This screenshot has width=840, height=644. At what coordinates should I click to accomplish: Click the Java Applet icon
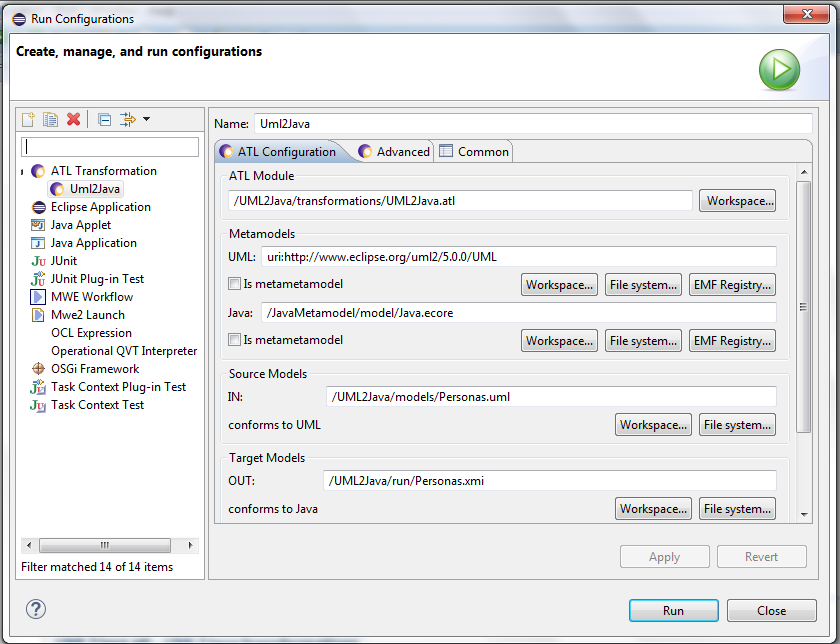(x=38, y=225)
